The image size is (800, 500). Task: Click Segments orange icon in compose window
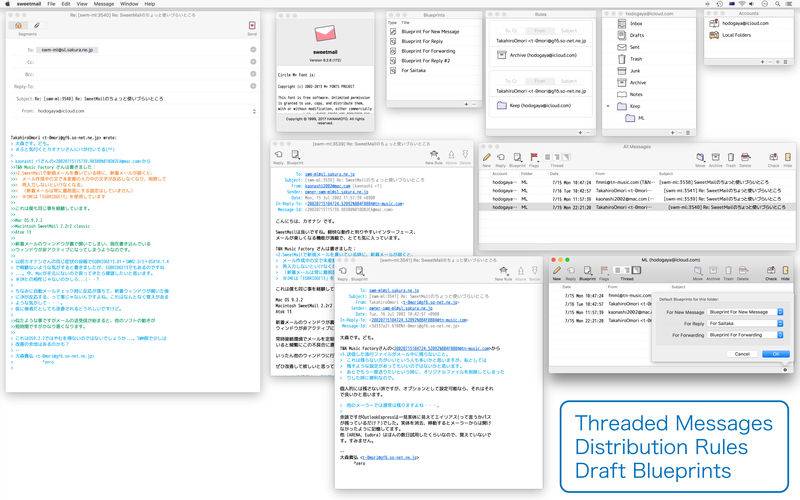tap(18, 25)
